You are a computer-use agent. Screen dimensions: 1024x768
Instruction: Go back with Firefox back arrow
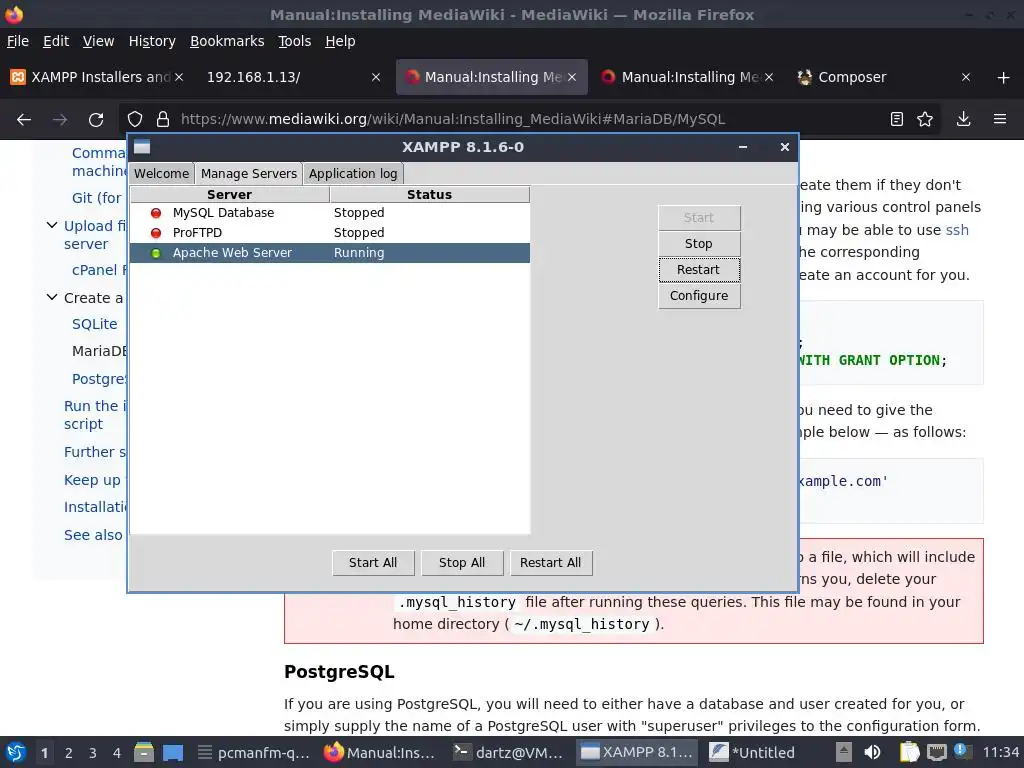[x=24, y=119]
